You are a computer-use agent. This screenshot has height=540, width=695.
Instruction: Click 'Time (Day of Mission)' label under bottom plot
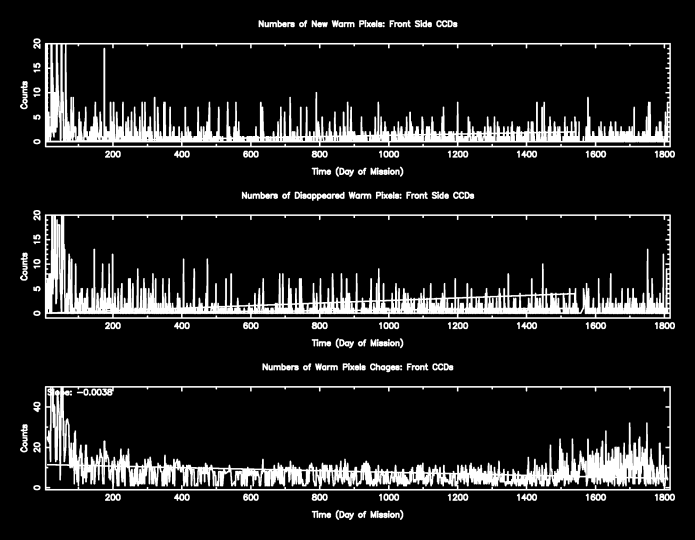point(358,515)
